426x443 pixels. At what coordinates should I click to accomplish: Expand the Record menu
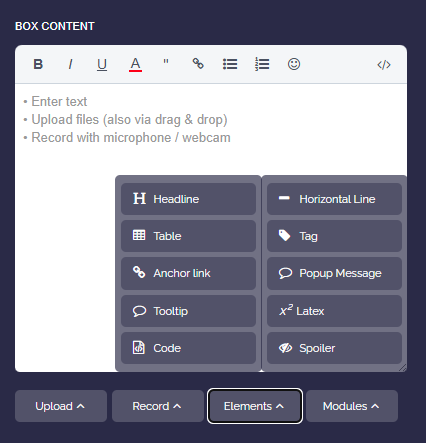[158, 406]
